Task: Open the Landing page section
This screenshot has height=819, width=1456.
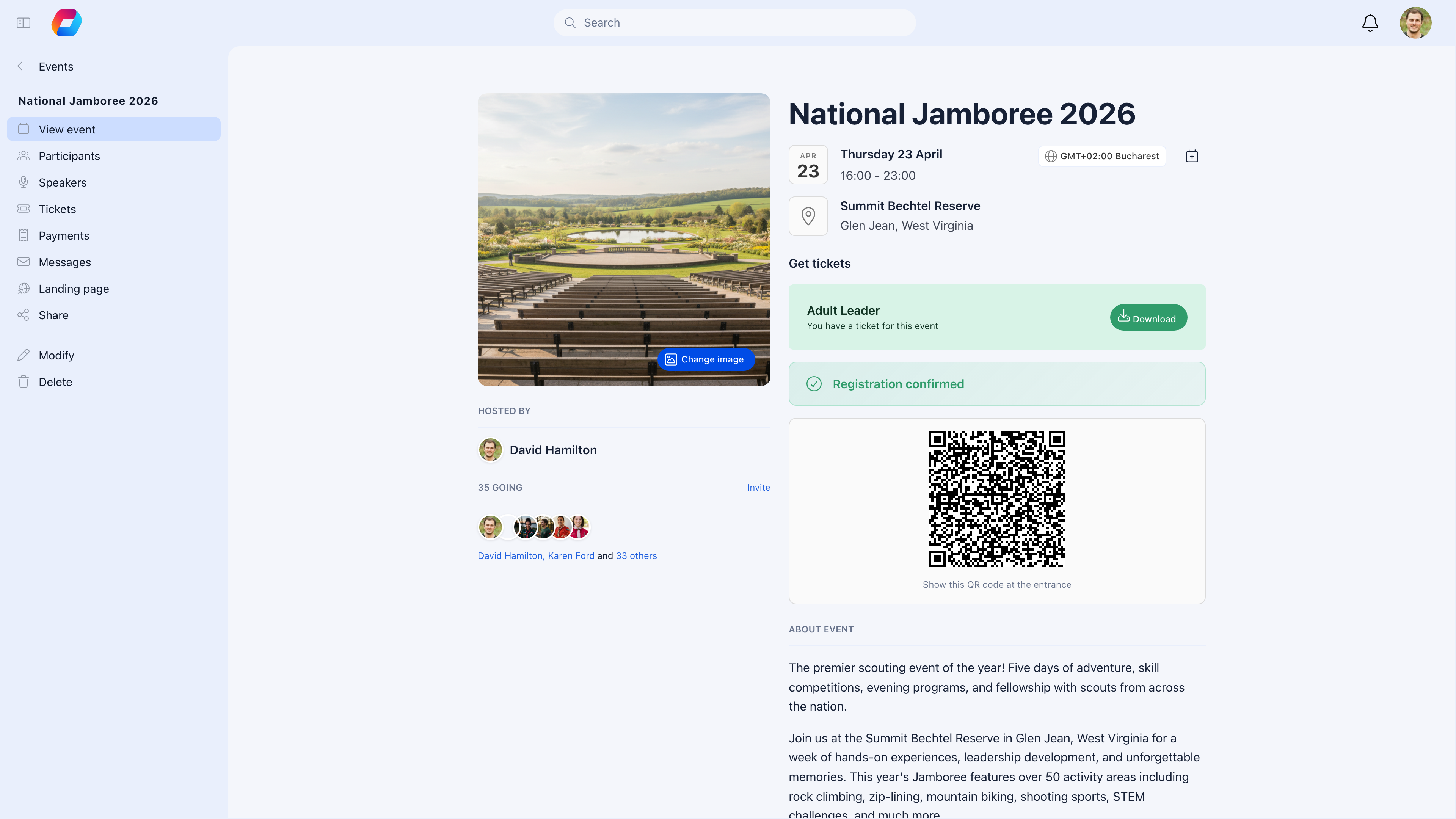Action: [x=74, y=288]
